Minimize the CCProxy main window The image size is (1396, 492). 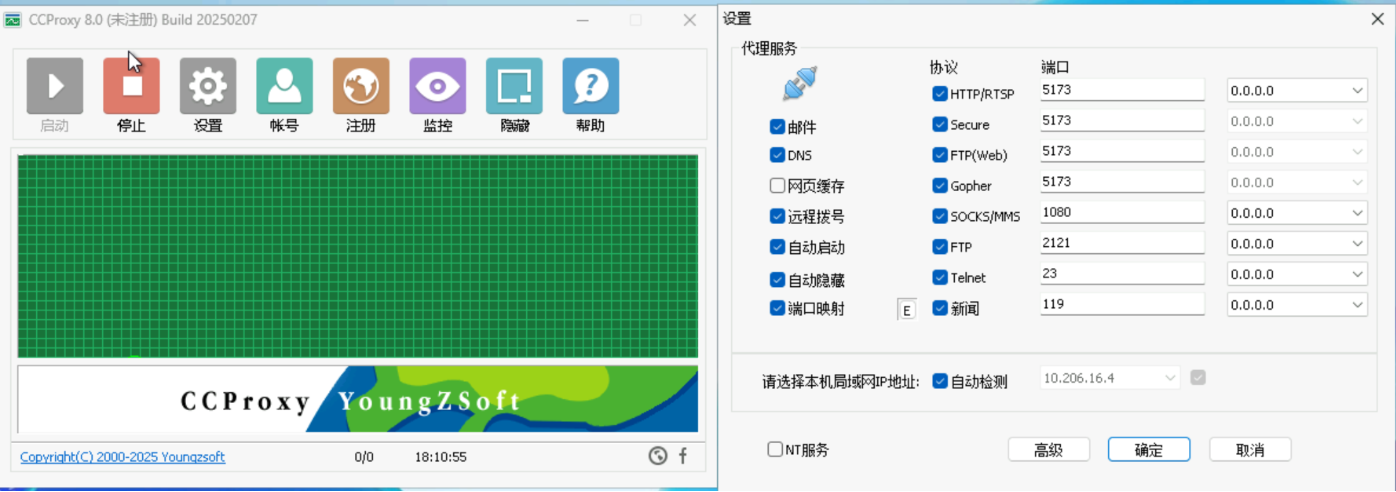(x=583, y=20)
